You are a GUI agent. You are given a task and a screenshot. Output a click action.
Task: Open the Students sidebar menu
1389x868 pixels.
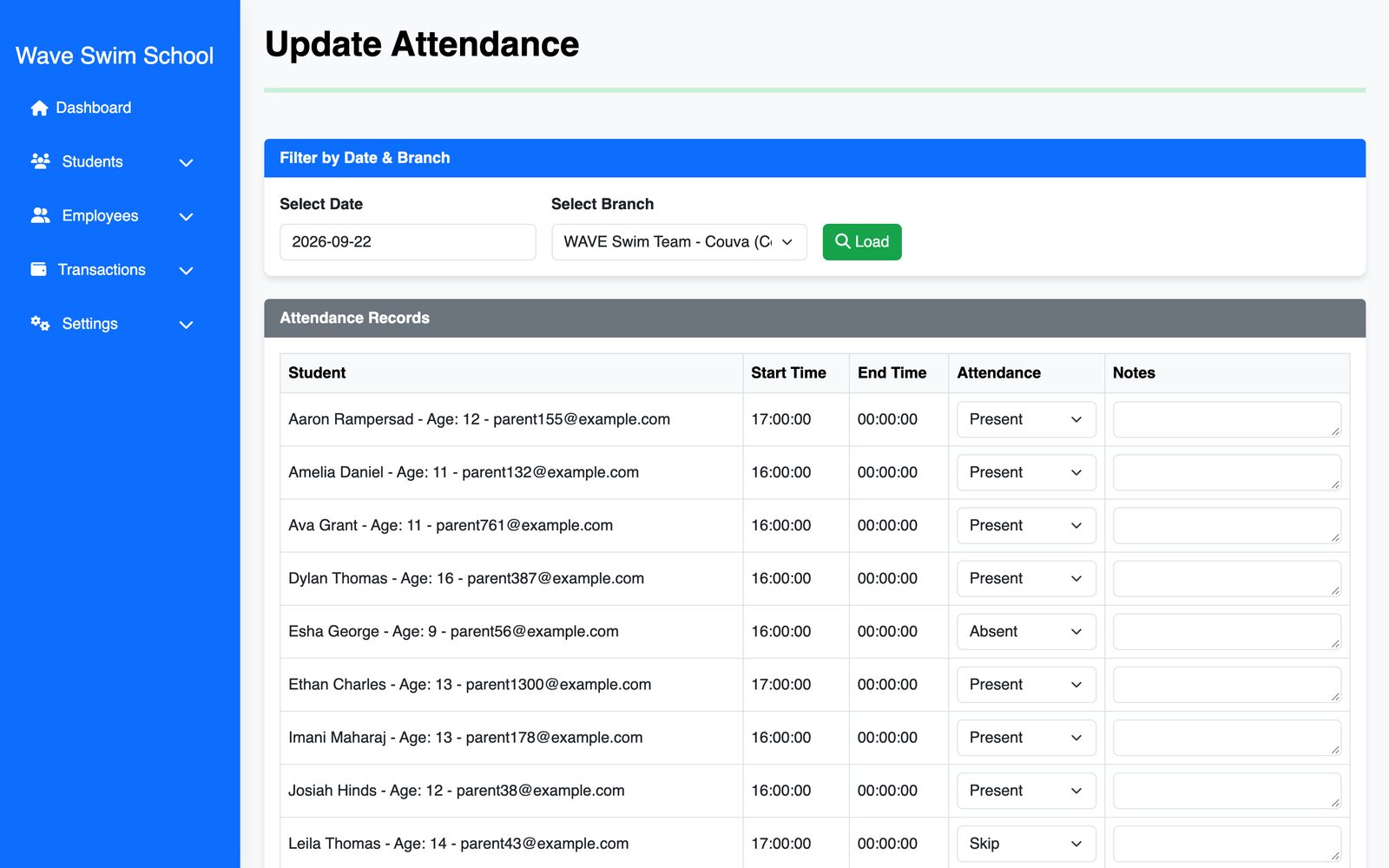[112, 161]
